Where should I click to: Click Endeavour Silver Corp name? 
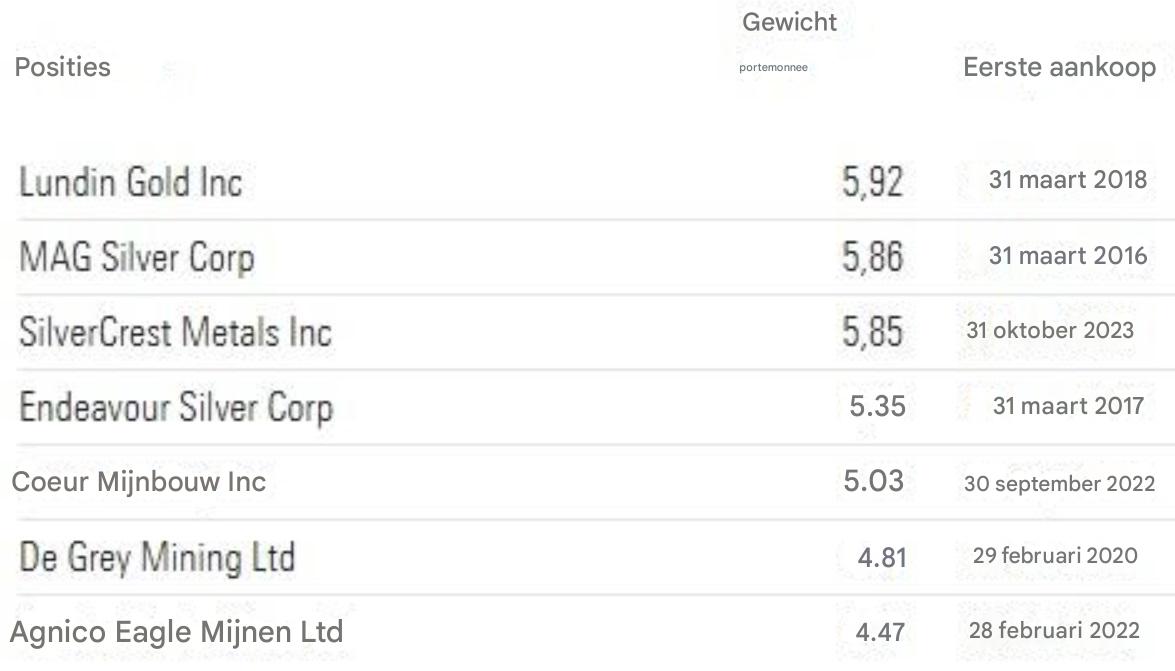[175, 407]
